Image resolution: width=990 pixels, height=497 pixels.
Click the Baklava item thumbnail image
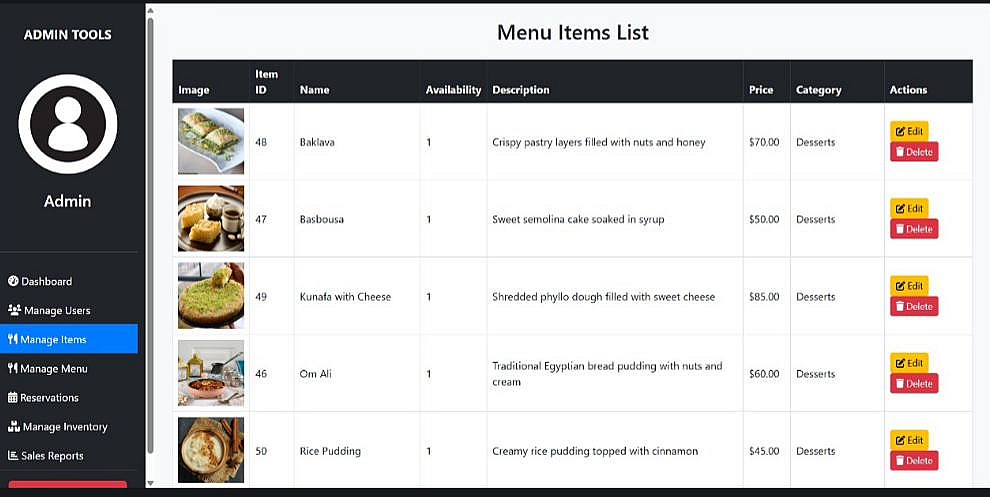[211, 141]
